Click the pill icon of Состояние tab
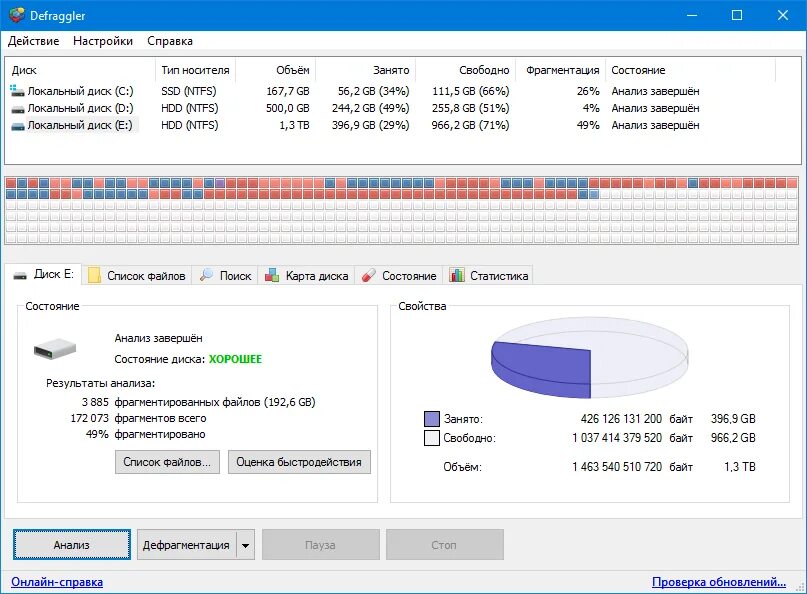807x594 pixels. (369, 275)
